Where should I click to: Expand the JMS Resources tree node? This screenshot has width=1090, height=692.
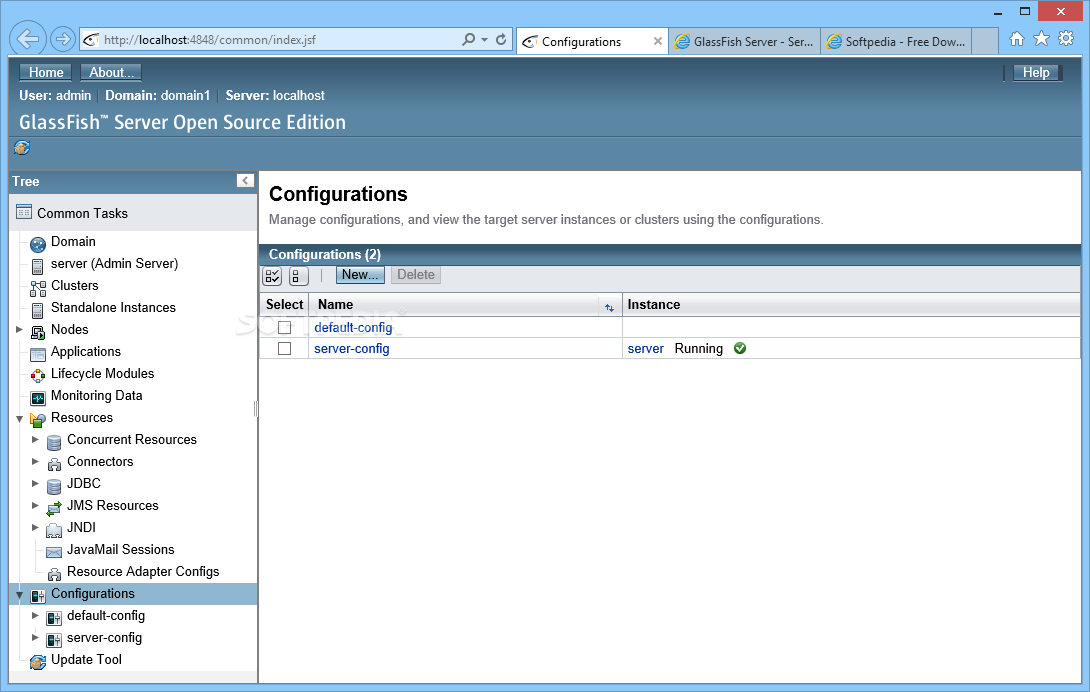(35, 506)
